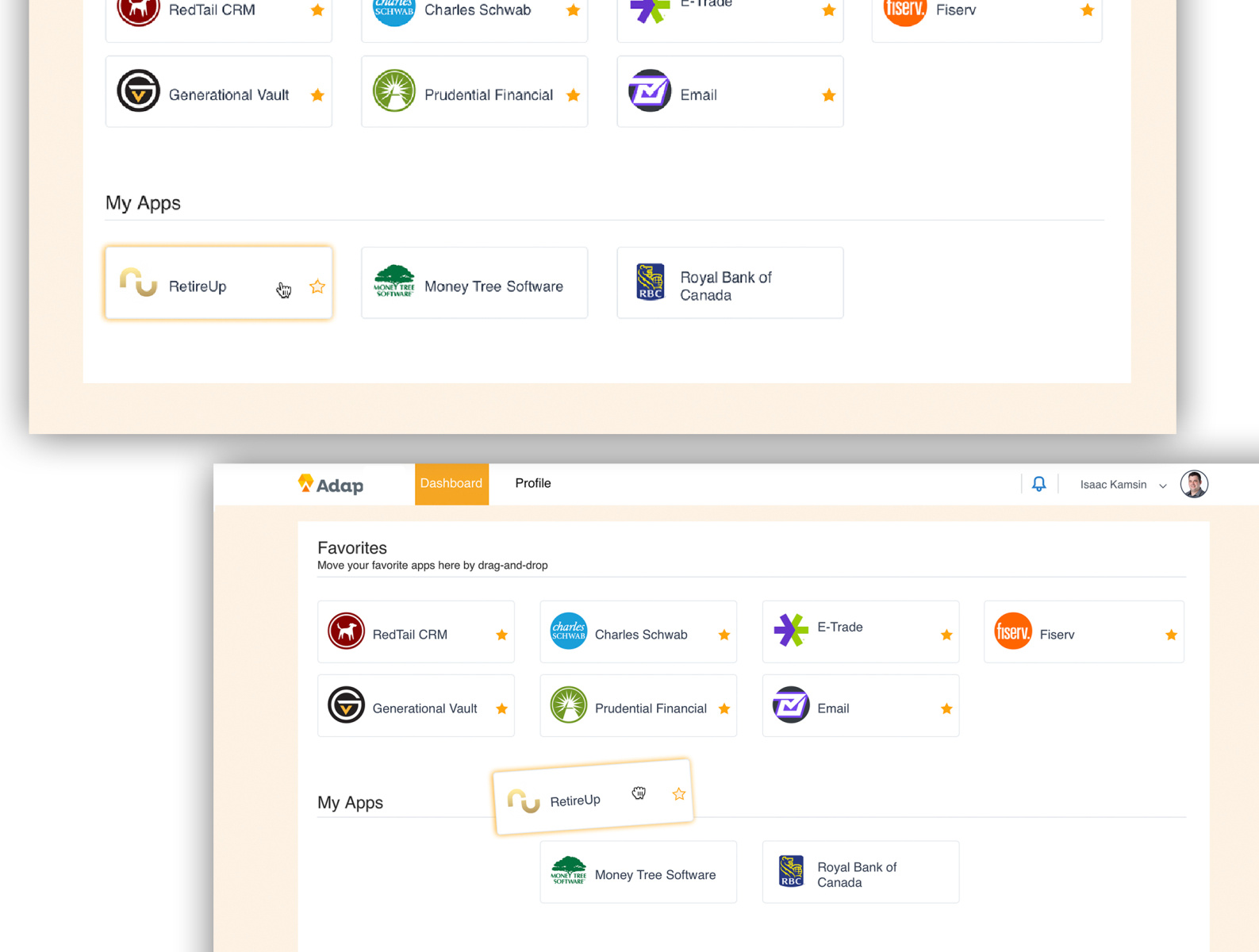Toggle Generational Vault star in top window
The width and height of the screenshot is (1259, 952).
317,95
